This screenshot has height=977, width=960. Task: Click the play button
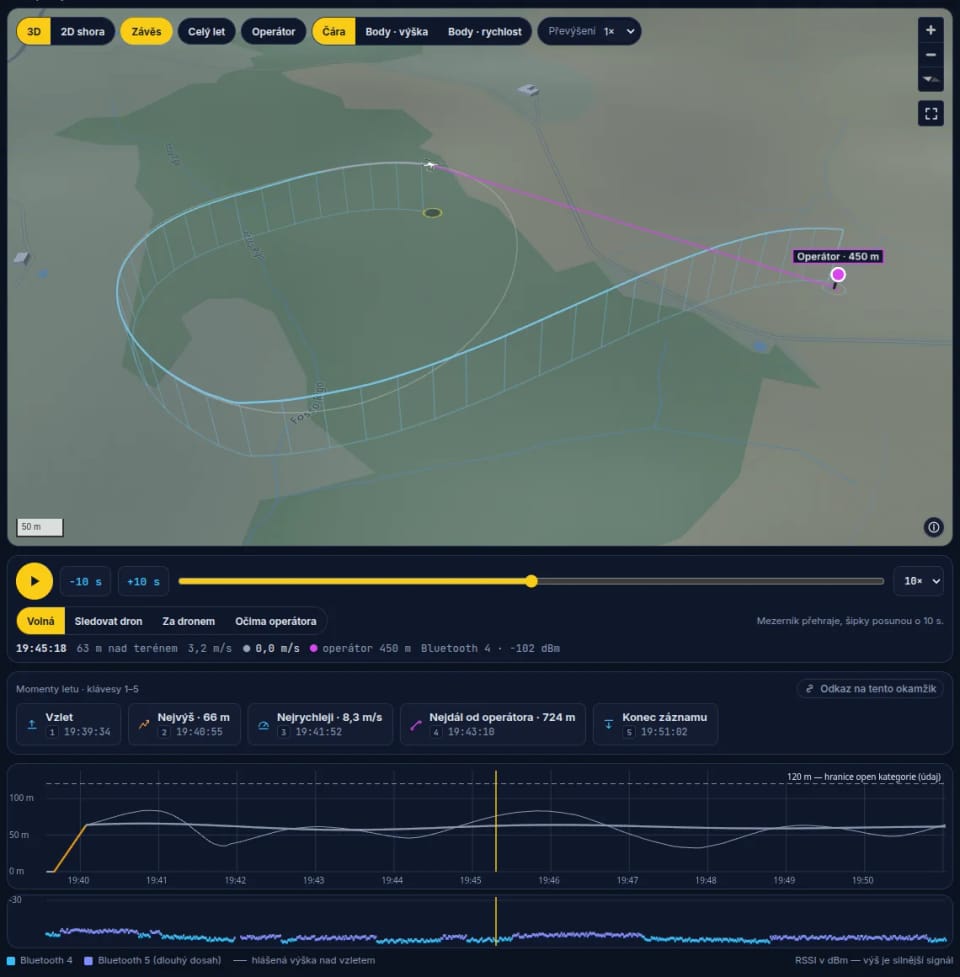[34, 581]
